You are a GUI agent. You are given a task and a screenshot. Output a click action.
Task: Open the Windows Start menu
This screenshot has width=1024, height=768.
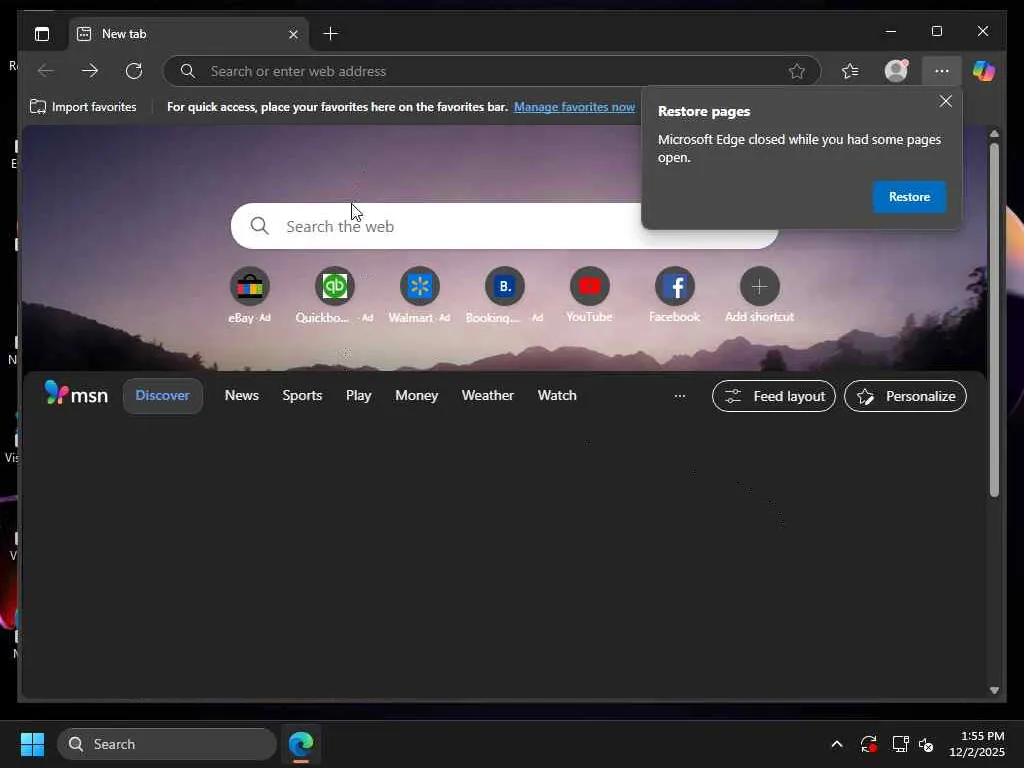[x=32, y=744]
